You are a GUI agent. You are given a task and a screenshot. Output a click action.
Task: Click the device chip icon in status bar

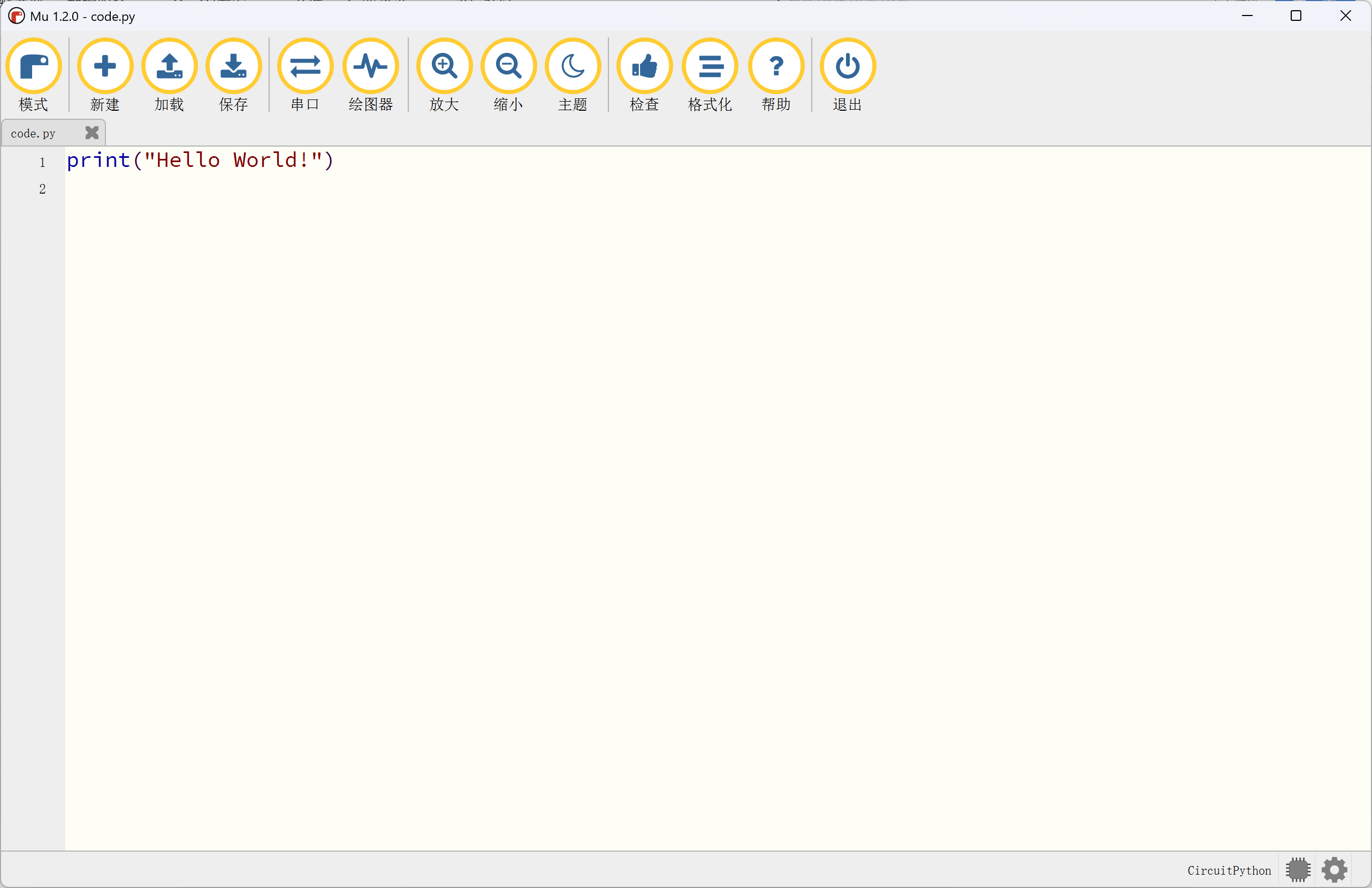(x=1298, y=870)
